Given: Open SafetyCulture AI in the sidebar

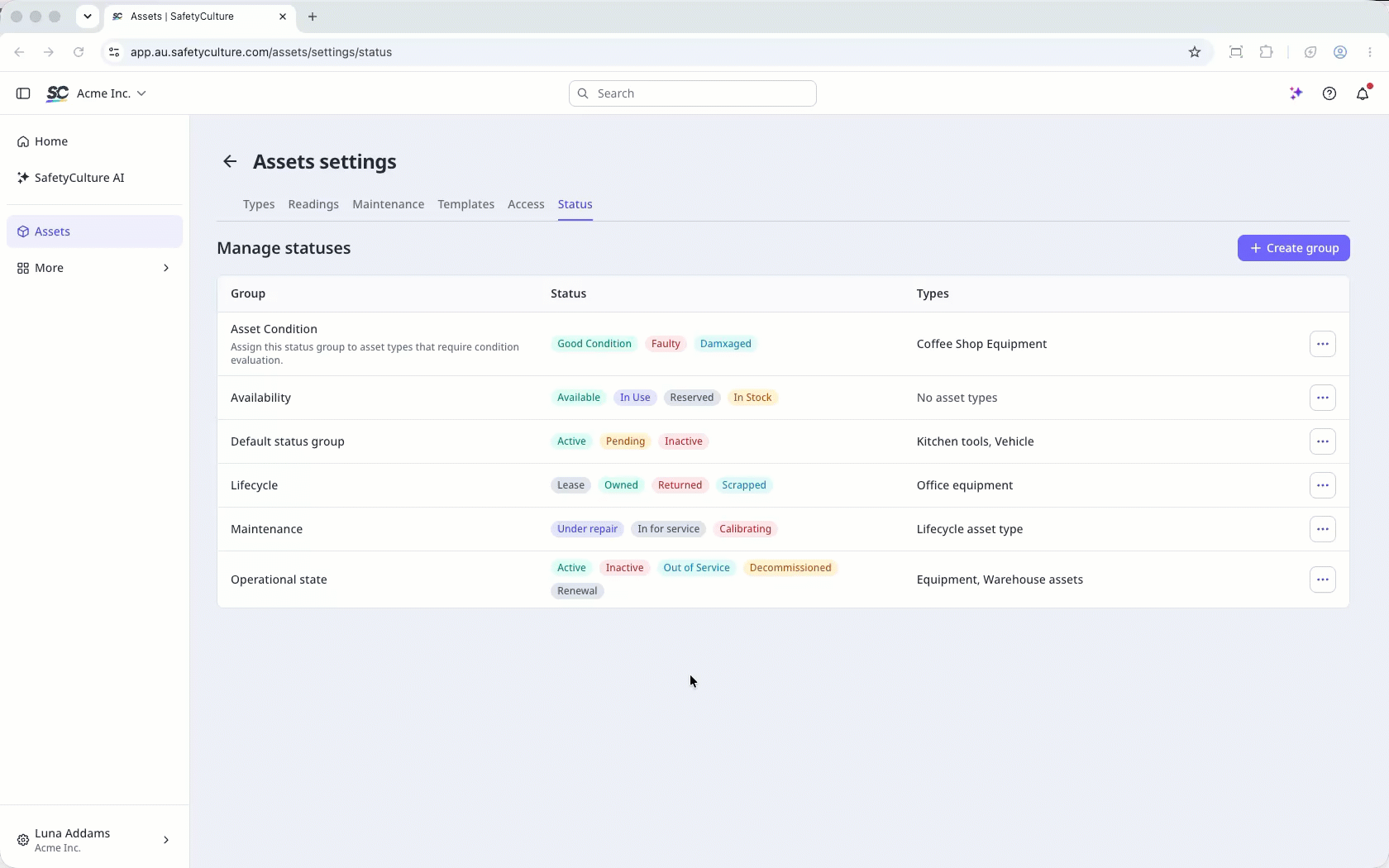Looking at the screenshot, I should click(x=94, y=178).
